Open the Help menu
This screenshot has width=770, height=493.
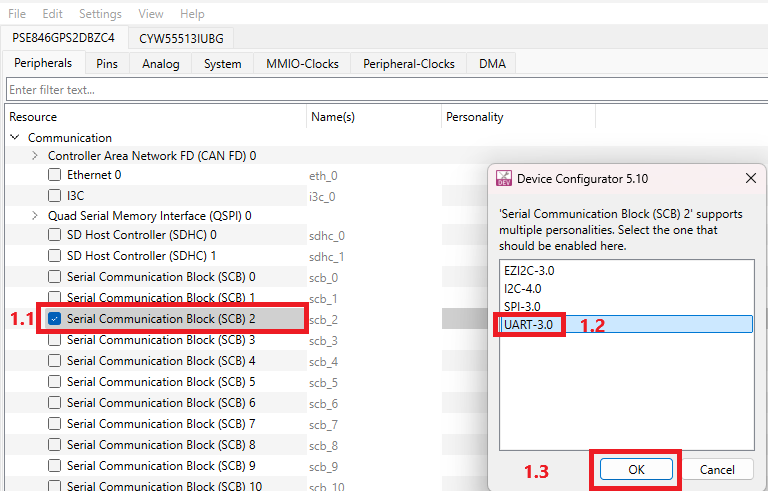tap(192, 14)
